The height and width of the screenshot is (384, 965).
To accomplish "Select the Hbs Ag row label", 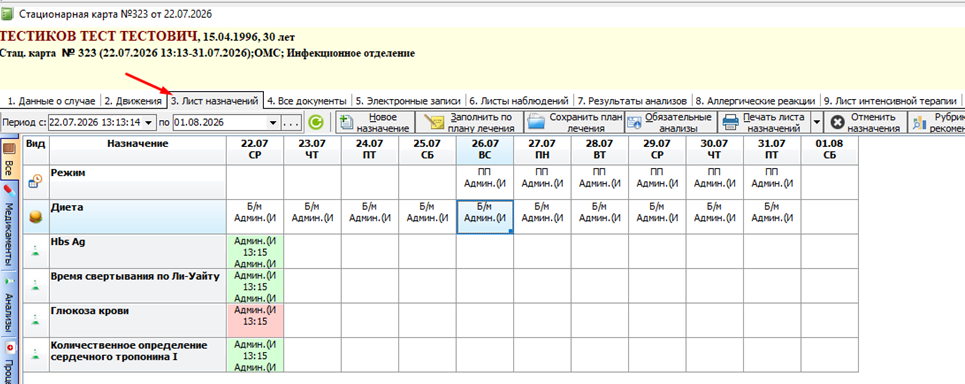I will [138, 250].
